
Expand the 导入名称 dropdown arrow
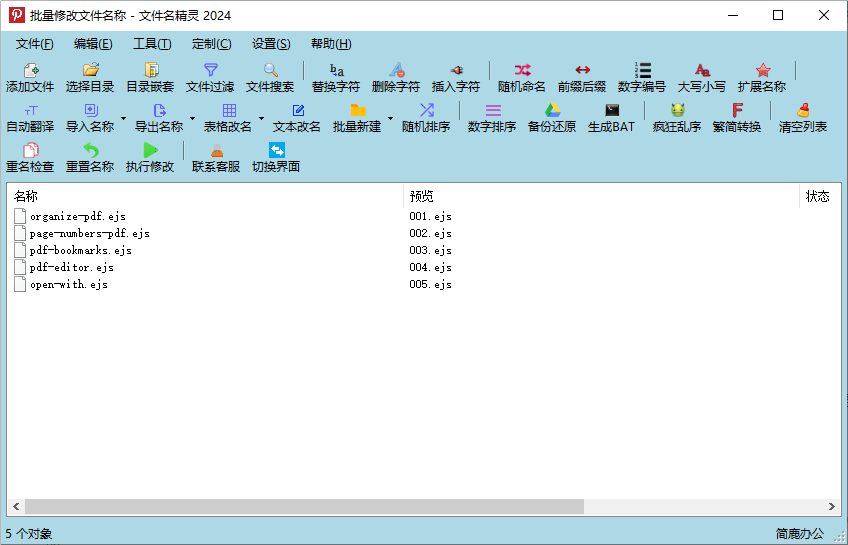tap(124, 118)
